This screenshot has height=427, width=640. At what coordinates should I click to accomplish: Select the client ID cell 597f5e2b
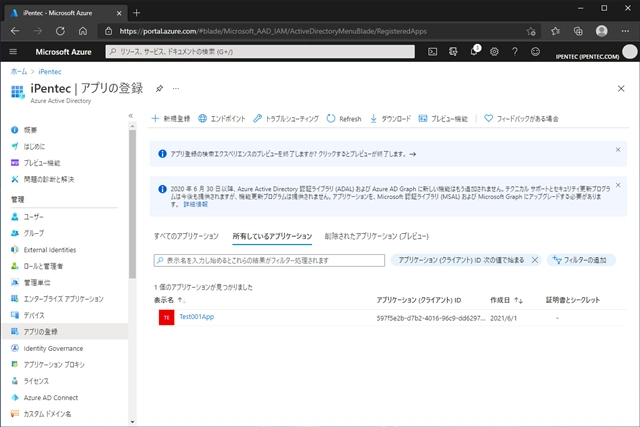click(x=431, y=318)
